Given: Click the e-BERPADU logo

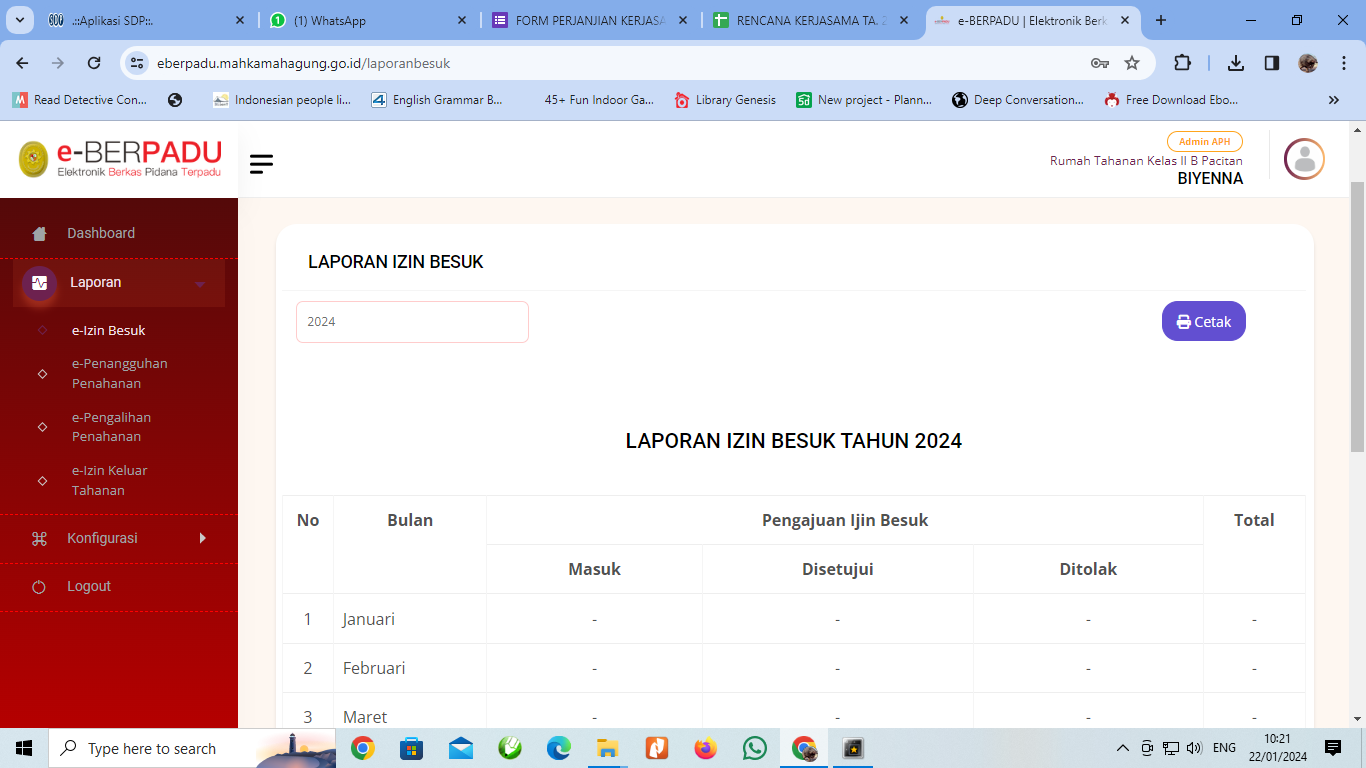Looking at the screenshot, I should (120, 159).
